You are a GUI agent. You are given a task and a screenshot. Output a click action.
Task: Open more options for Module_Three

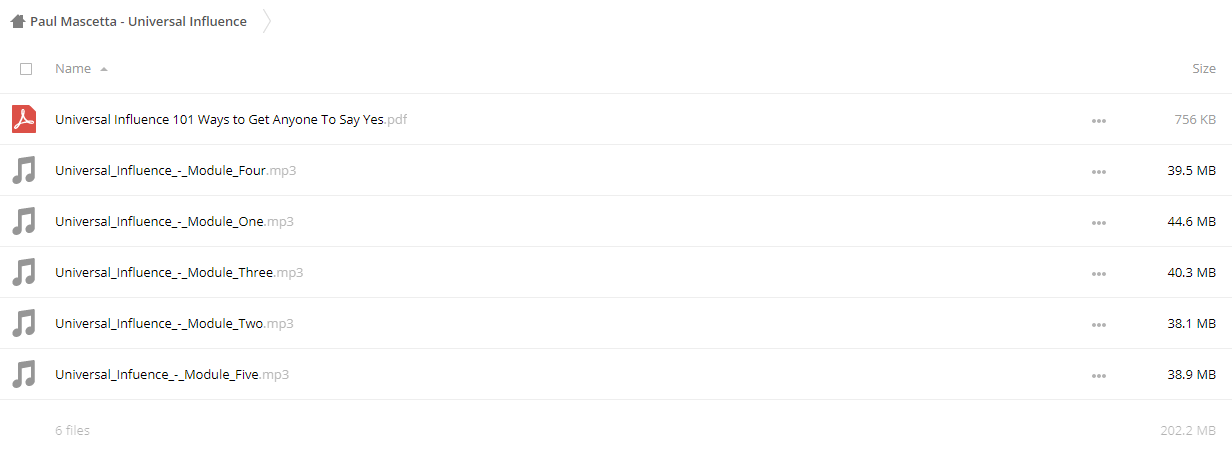(1099, 274)
